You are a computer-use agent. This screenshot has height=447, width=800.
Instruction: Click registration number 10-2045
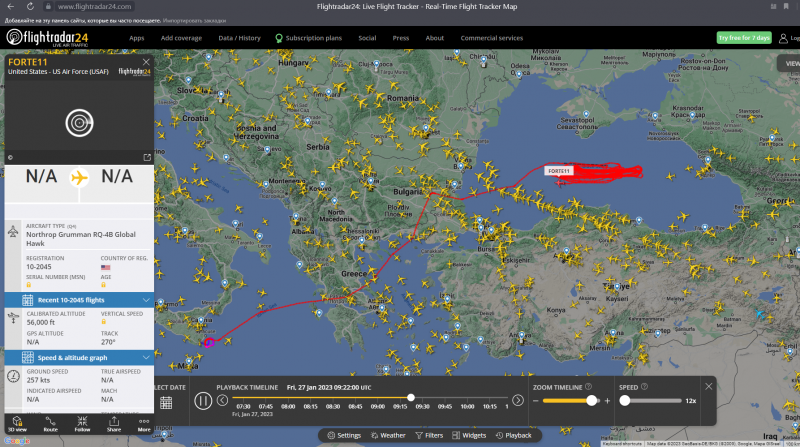(x=39, y=267)
